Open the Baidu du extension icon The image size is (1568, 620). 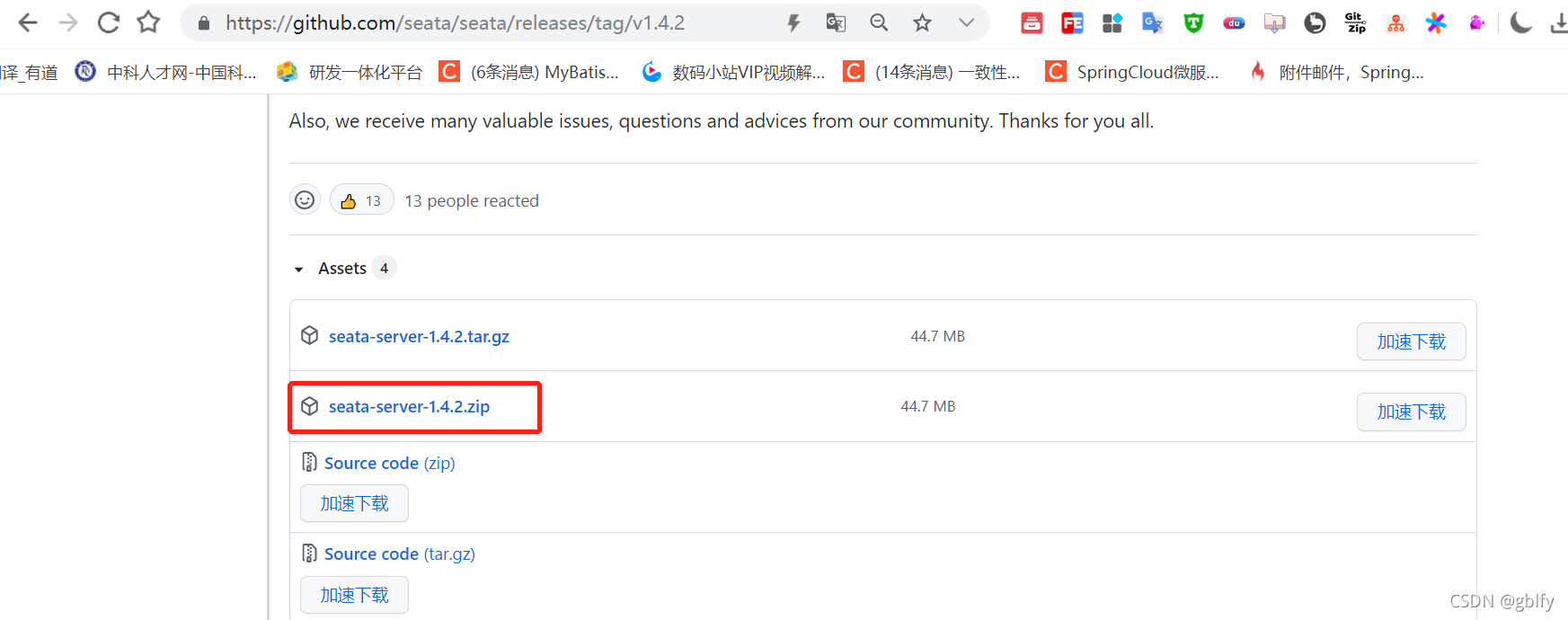1234,23
